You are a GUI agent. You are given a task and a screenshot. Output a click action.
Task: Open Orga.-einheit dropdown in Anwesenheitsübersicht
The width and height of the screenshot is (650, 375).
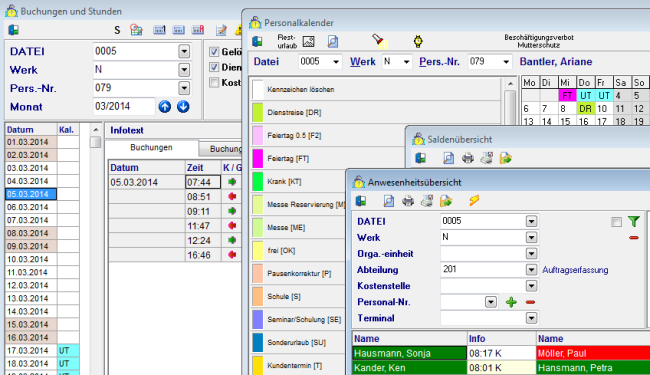(x=531, y=254)
